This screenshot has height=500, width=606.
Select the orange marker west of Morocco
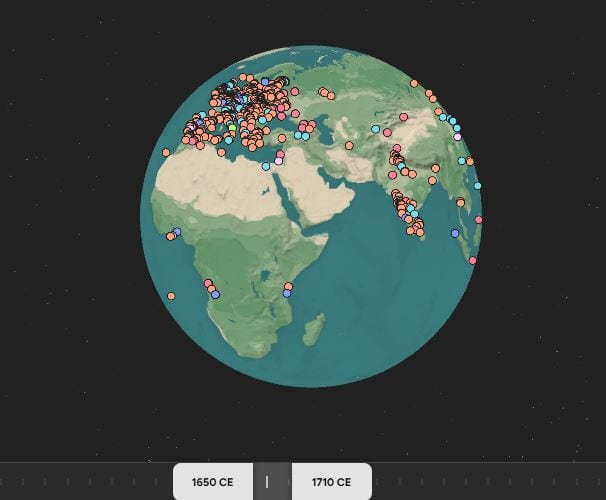pos(166,152)
